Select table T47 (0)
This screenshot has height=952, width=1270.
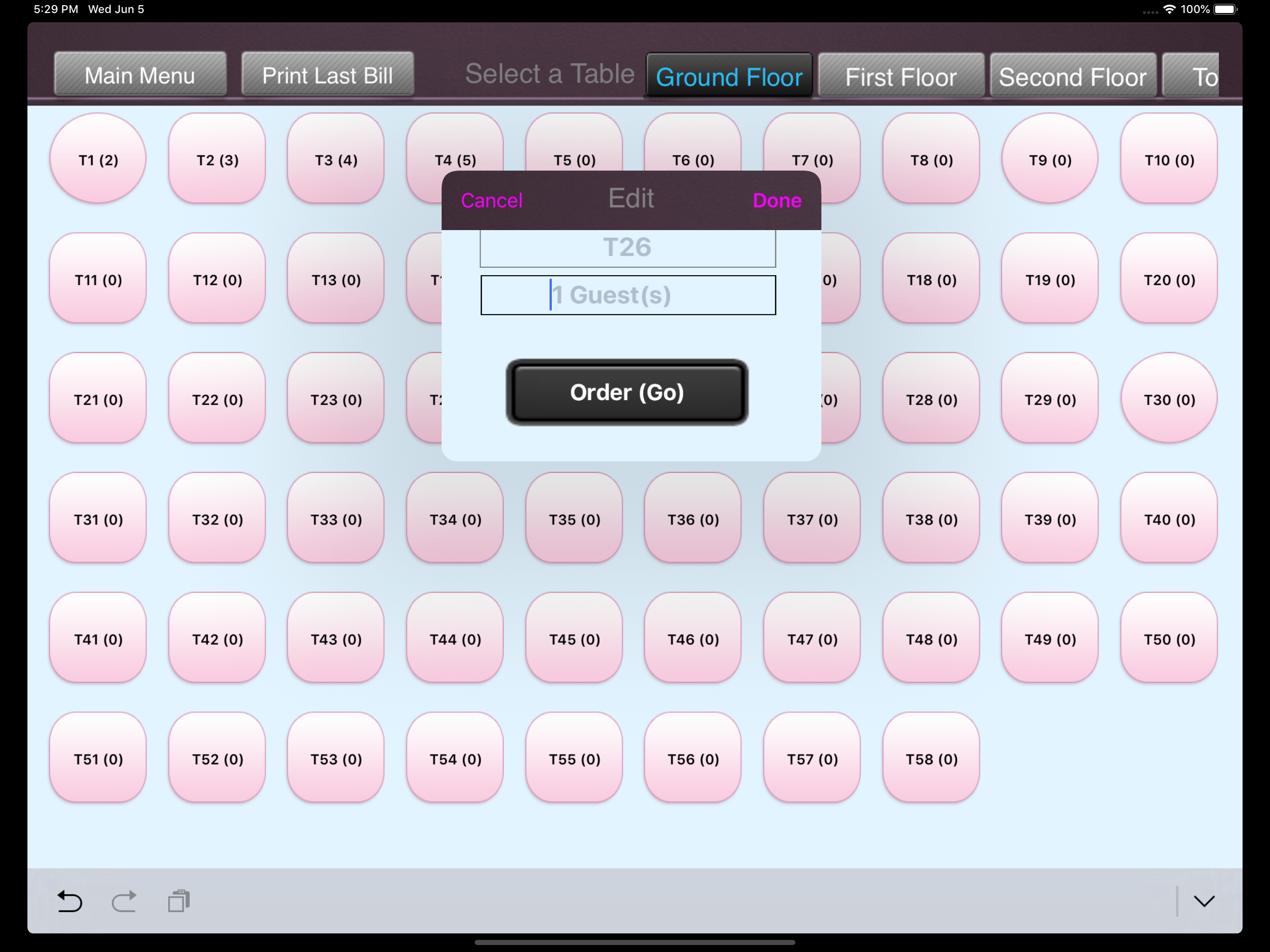(812, 637)
